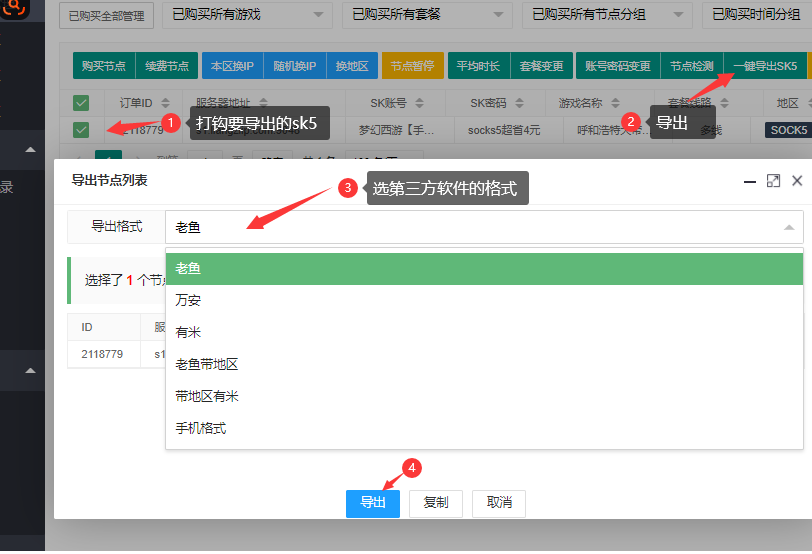Viewport: 812px width, 554px height.
Task: Select 万安 option in format list
Action: click(484, 300)
